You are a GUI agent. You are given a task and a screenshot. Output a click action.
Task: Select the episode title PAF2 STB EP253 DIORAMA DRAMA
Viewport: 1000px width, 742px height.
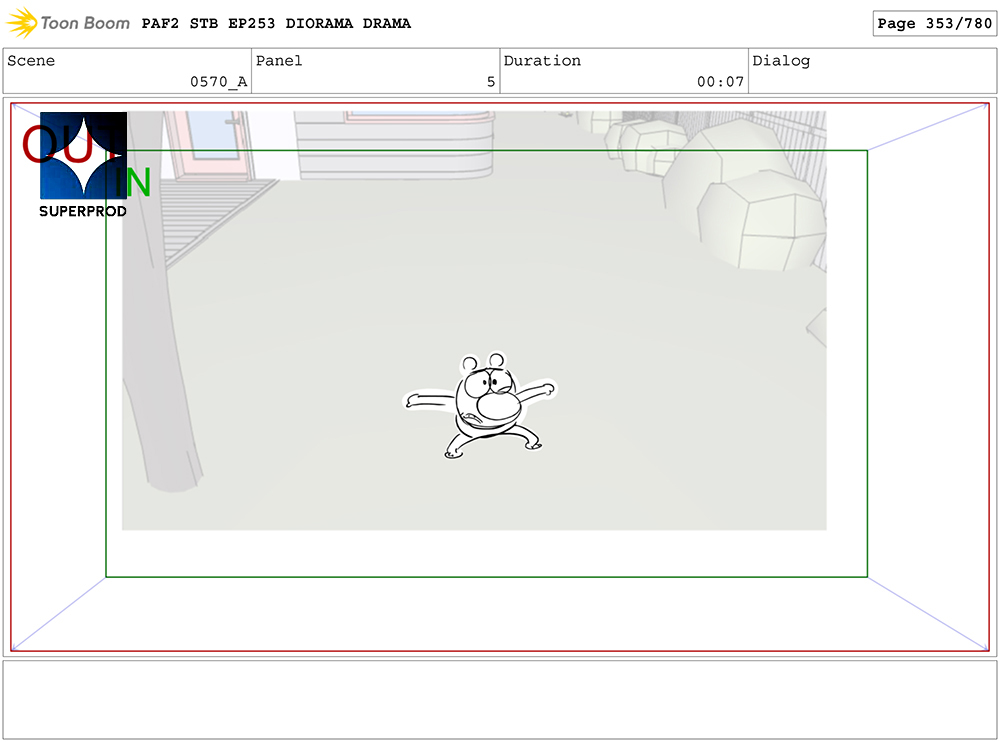pos(276,24)
